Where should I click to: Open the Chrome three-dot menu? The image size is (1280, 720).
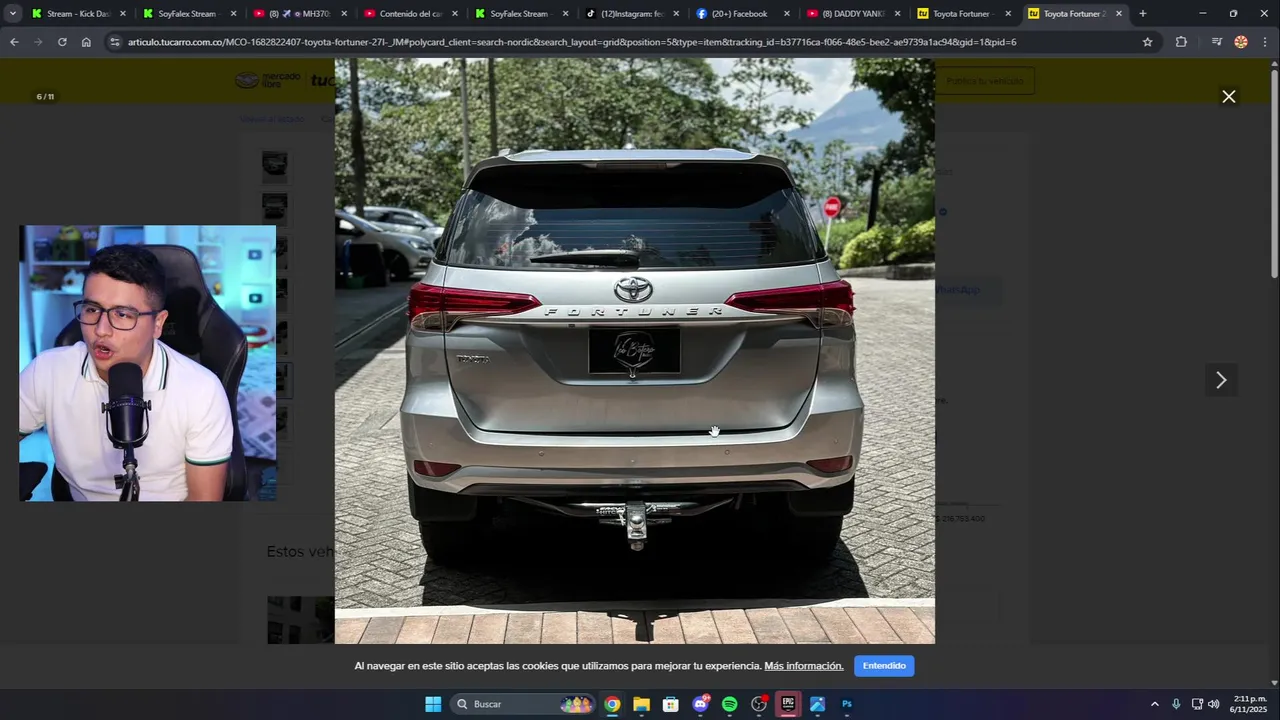click(x=1265, y=42)
